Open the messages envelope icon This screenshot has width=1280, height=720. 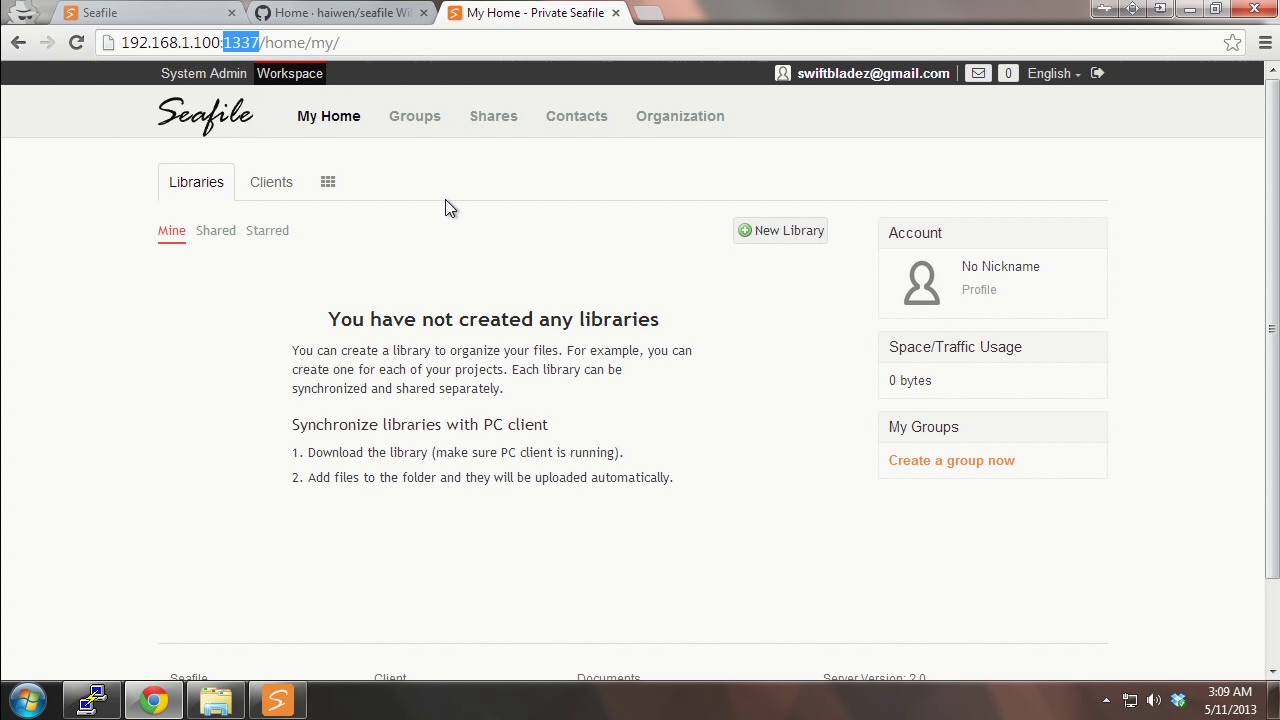(x=978, y=73)
